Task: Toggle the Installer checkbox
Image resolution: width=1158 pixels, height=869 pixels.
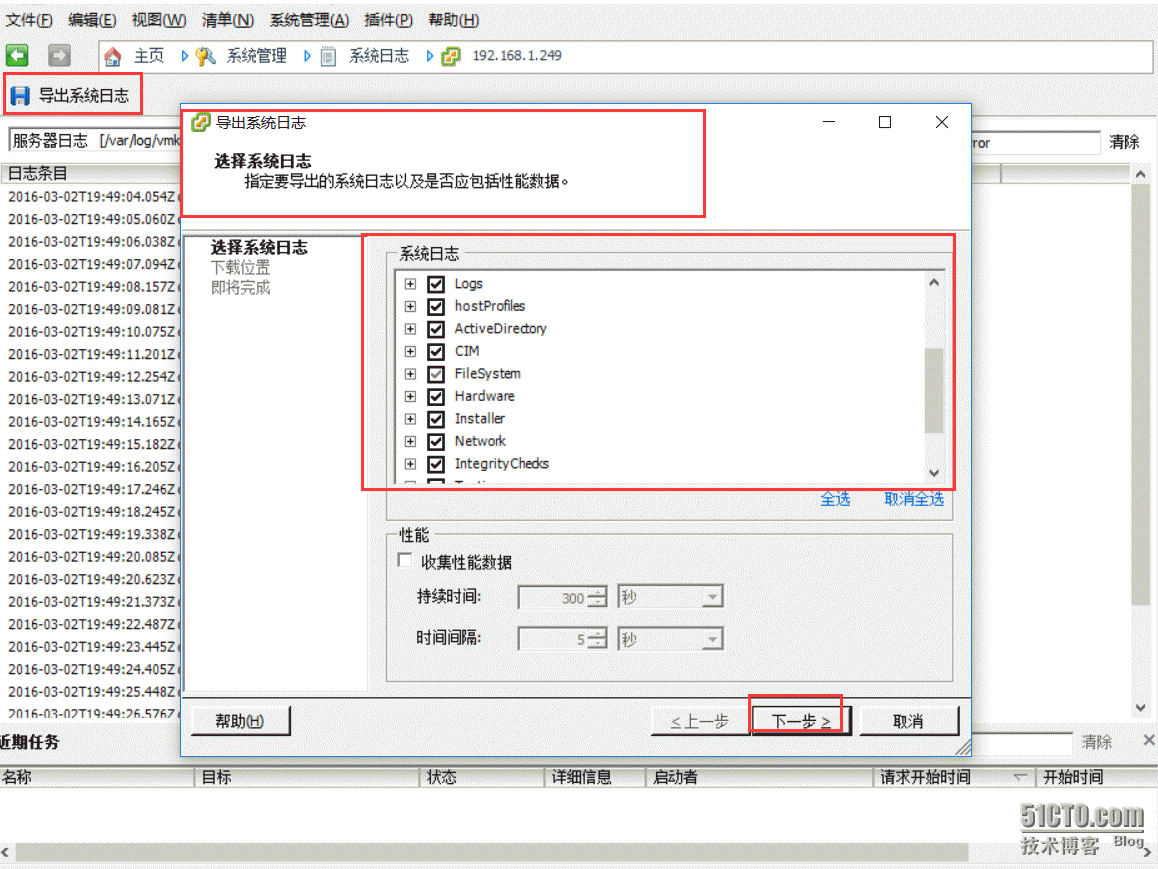Action: coord(436,419)
